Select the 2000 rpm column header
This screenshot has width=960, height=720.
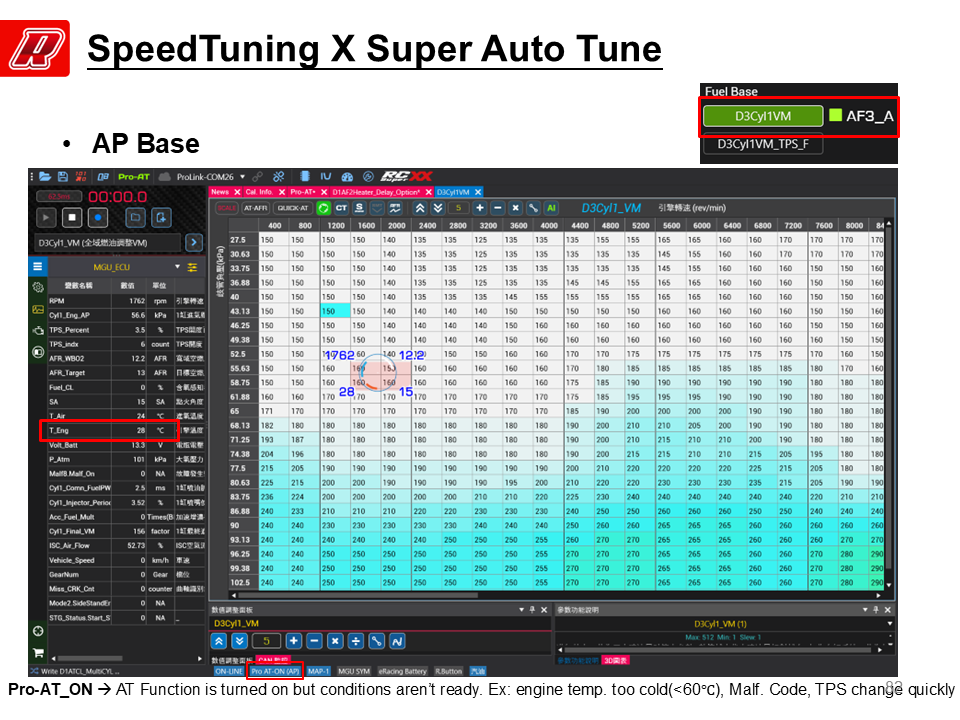click(x=396, y=225)
